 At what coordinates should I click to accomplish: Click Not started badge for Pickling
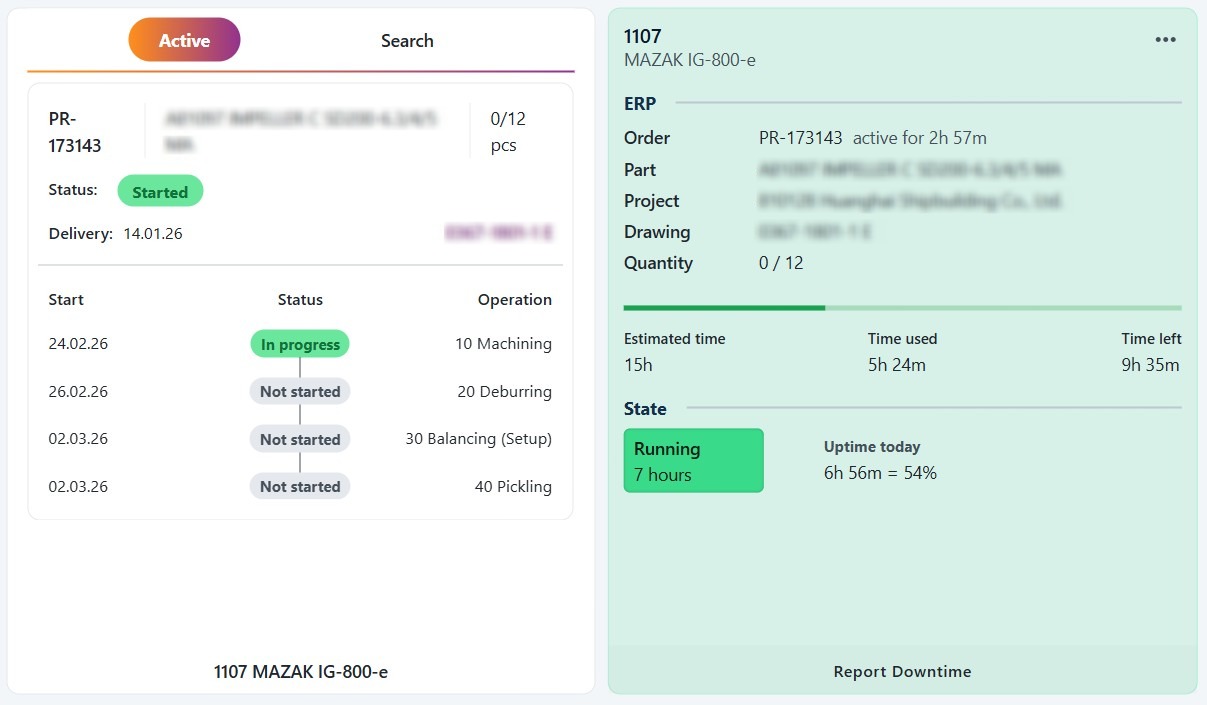tap(300, 487)
